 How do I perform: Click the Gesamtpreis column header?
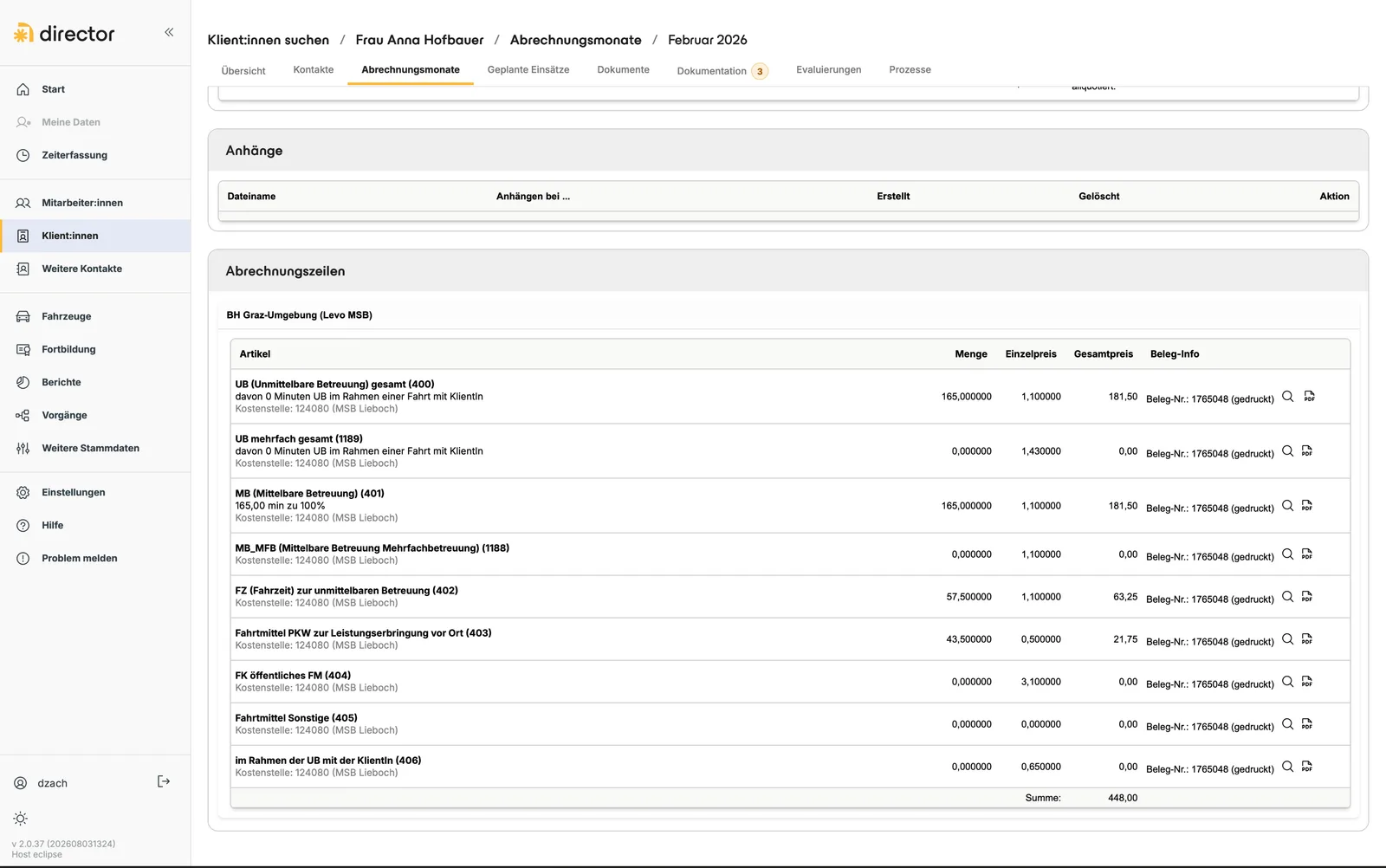click(x=1103, y=354)
